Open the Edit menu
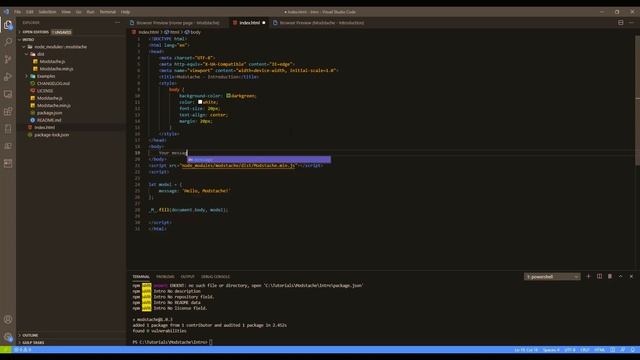 point(30,12)
